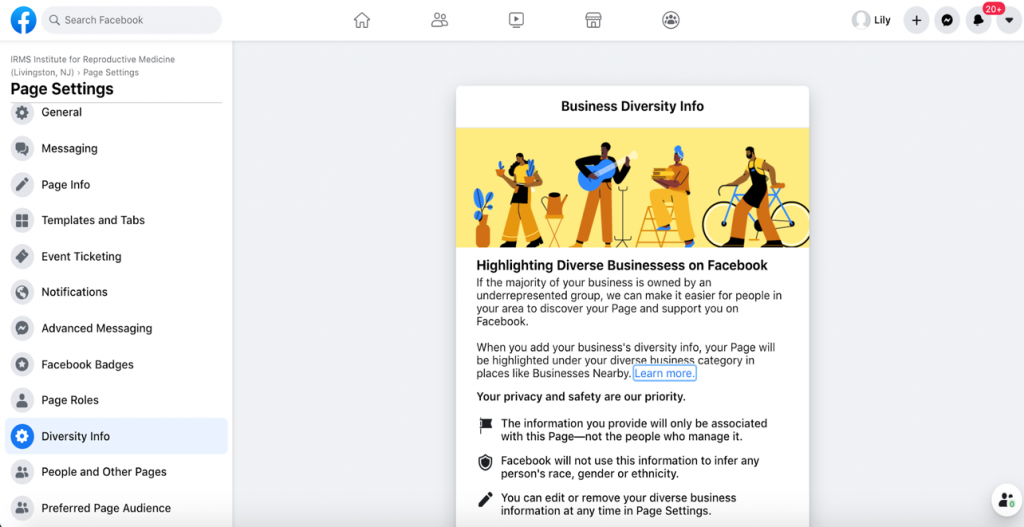Click the Search Facebook field
1024x527 pixels.
click(131, 20)
